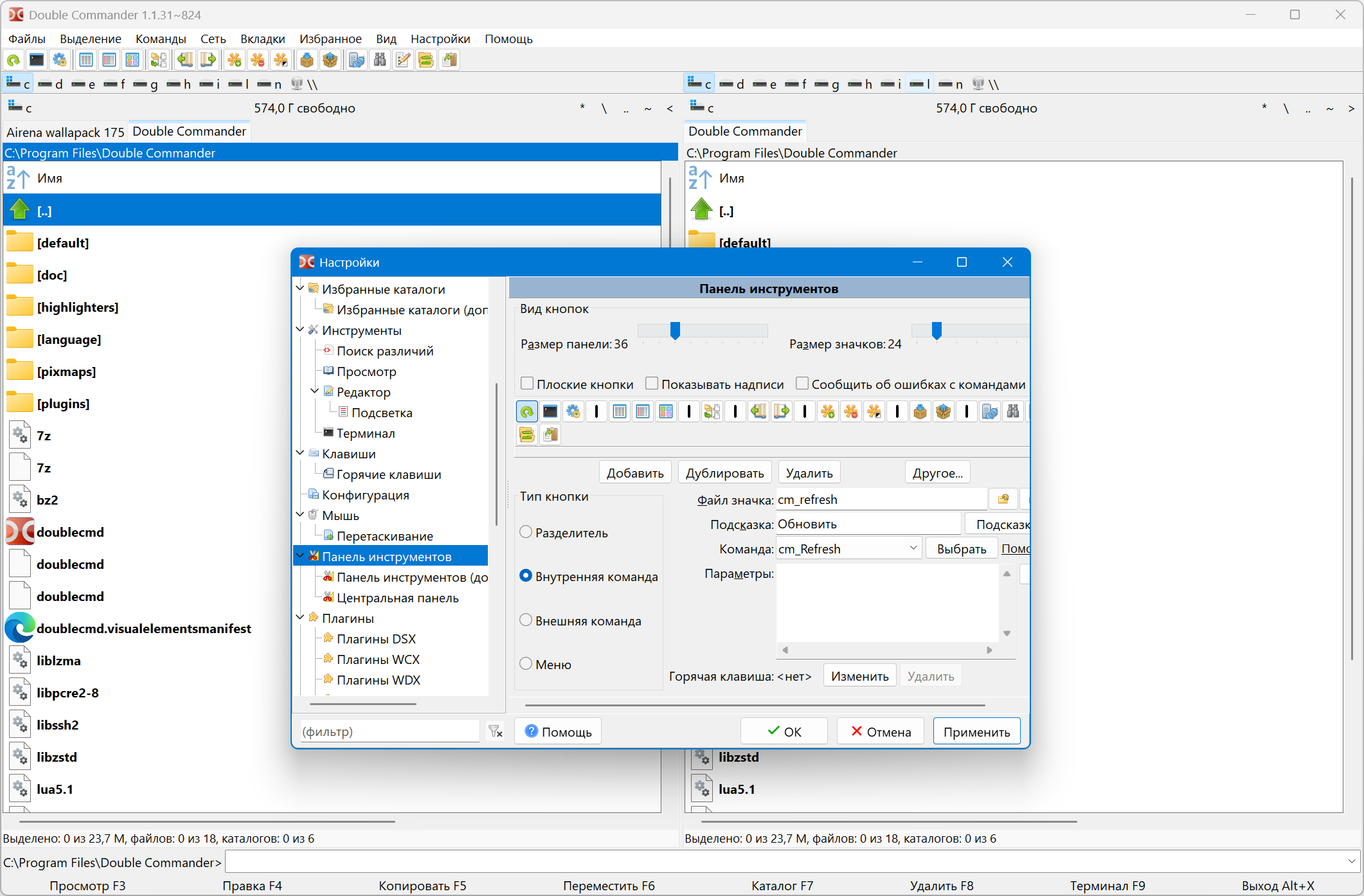This screenshot has width=1364, height=896.
Task: Clear the filter icon in settings tree
Action: pyautogui.click(x=495, y=731)
